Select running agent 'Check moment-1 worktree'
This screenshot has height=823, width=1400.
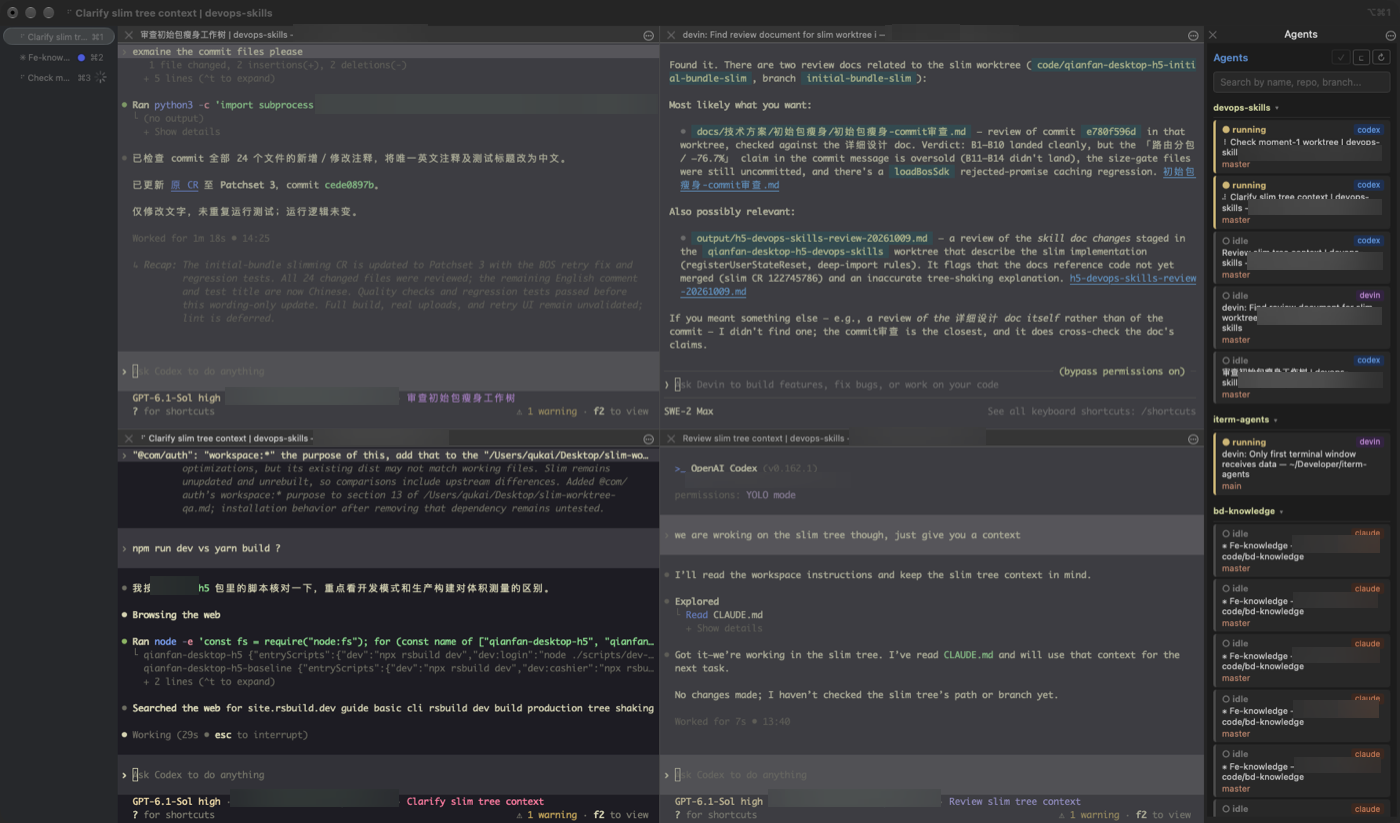point(1301,146)
